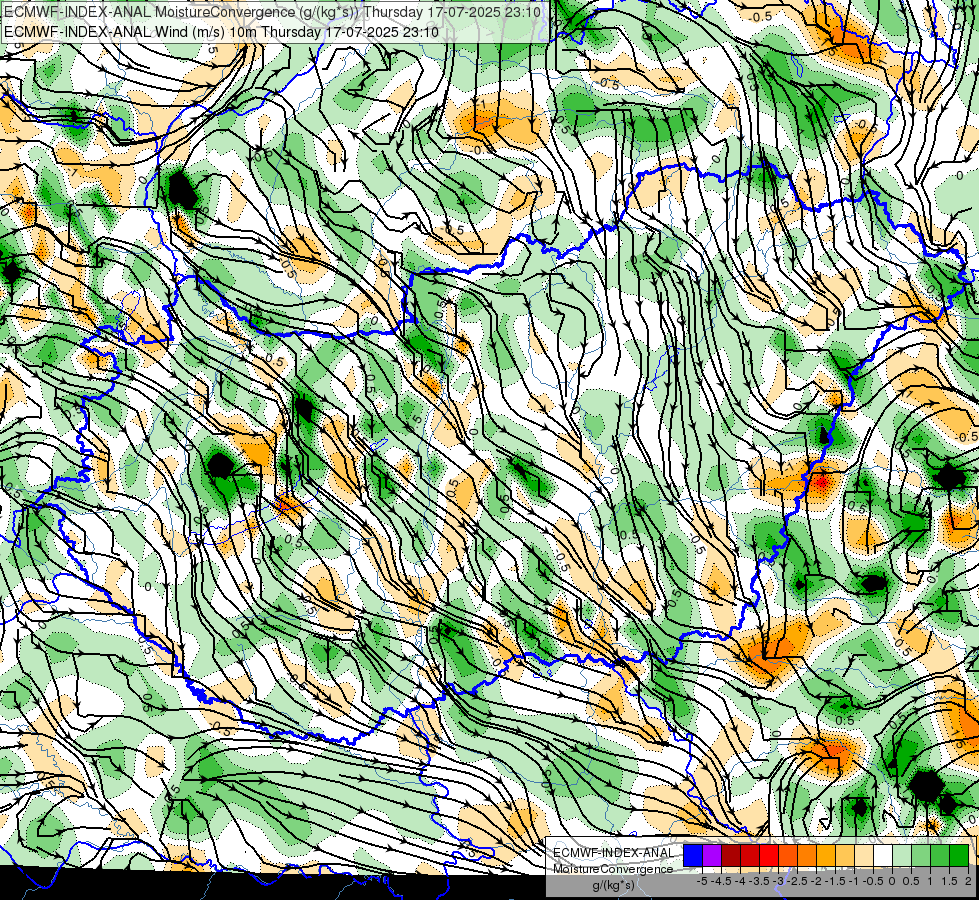Click the -3 tick label on the legend

[779, 881]
